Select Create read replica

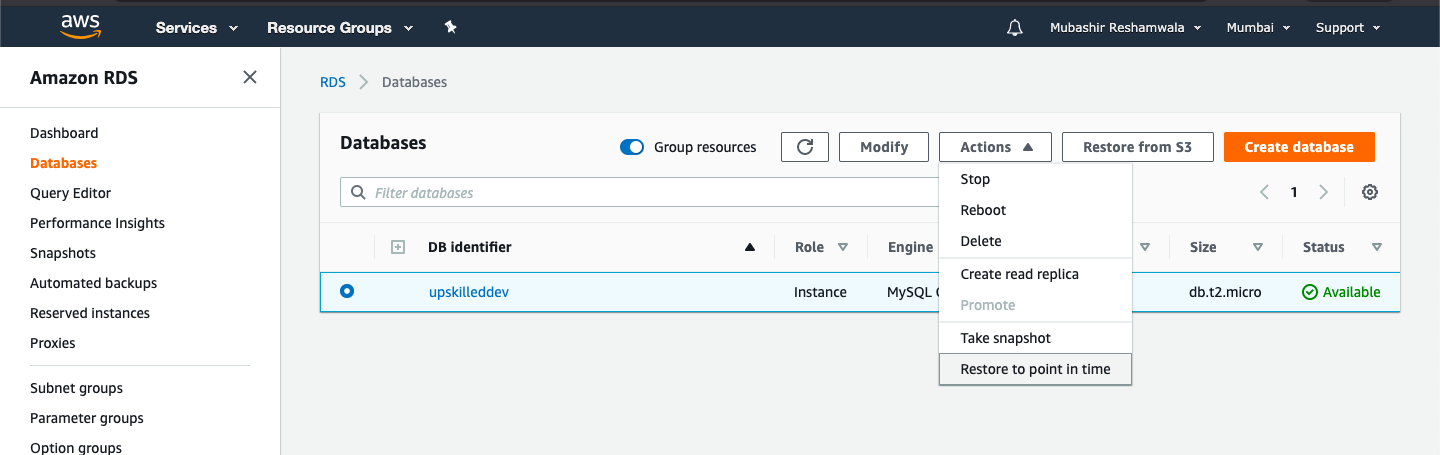pos(1035,274)
